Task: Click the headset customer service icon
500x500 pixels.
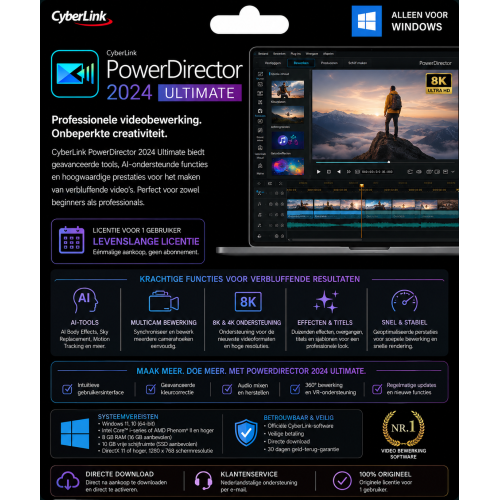Action: 203,480
